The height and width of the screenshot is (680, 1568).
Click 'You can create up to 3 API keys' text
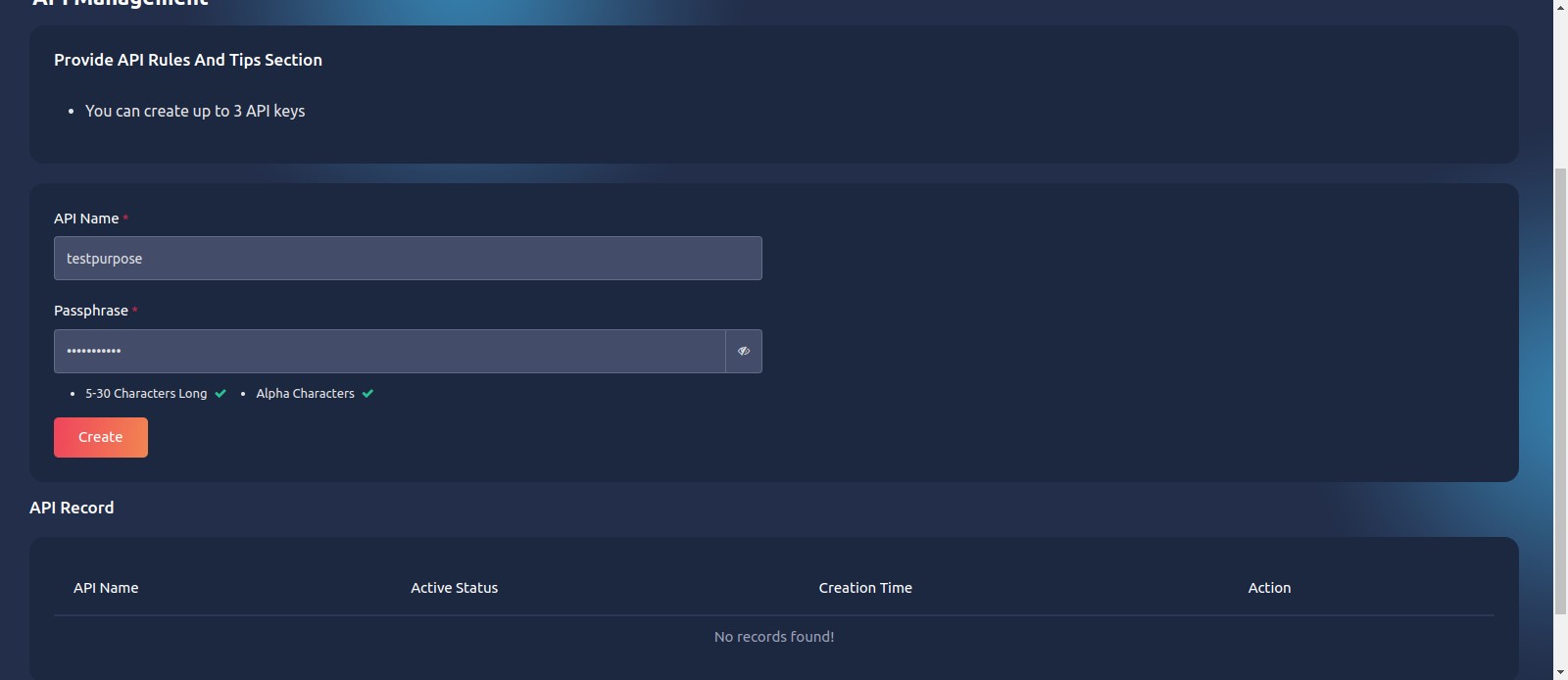click(195, 111)
